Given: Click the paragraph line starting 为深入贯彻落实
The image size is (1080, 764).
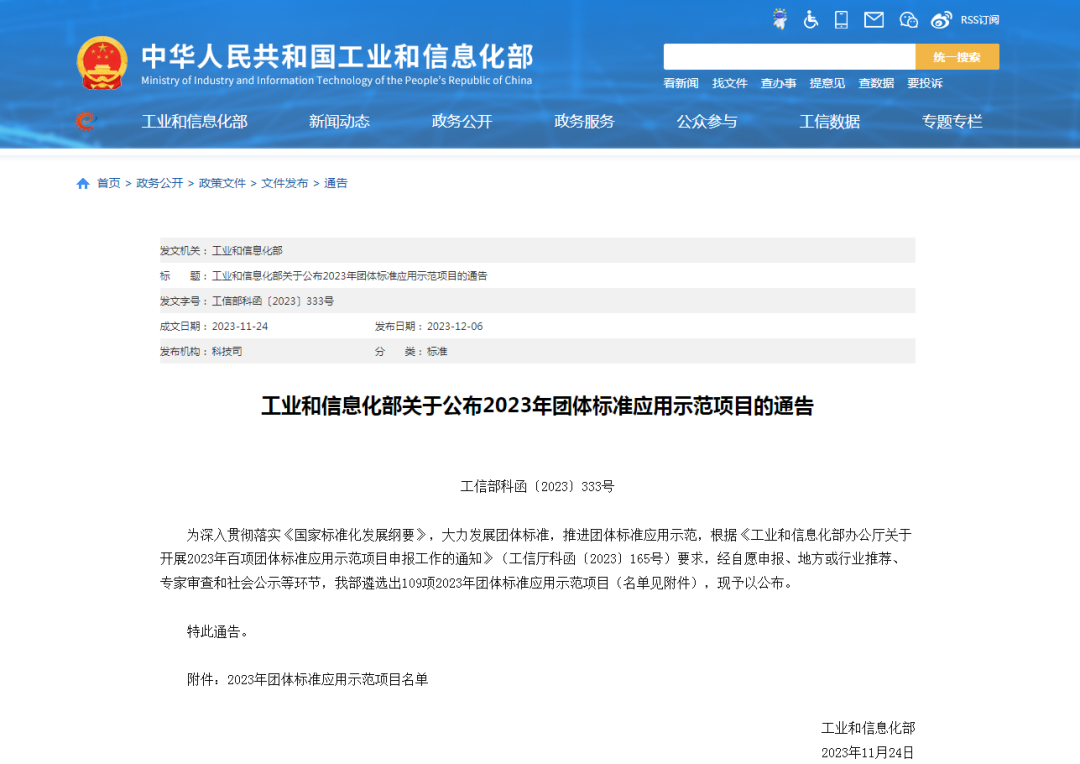Looking at the screenshot, I should point(549,535).
